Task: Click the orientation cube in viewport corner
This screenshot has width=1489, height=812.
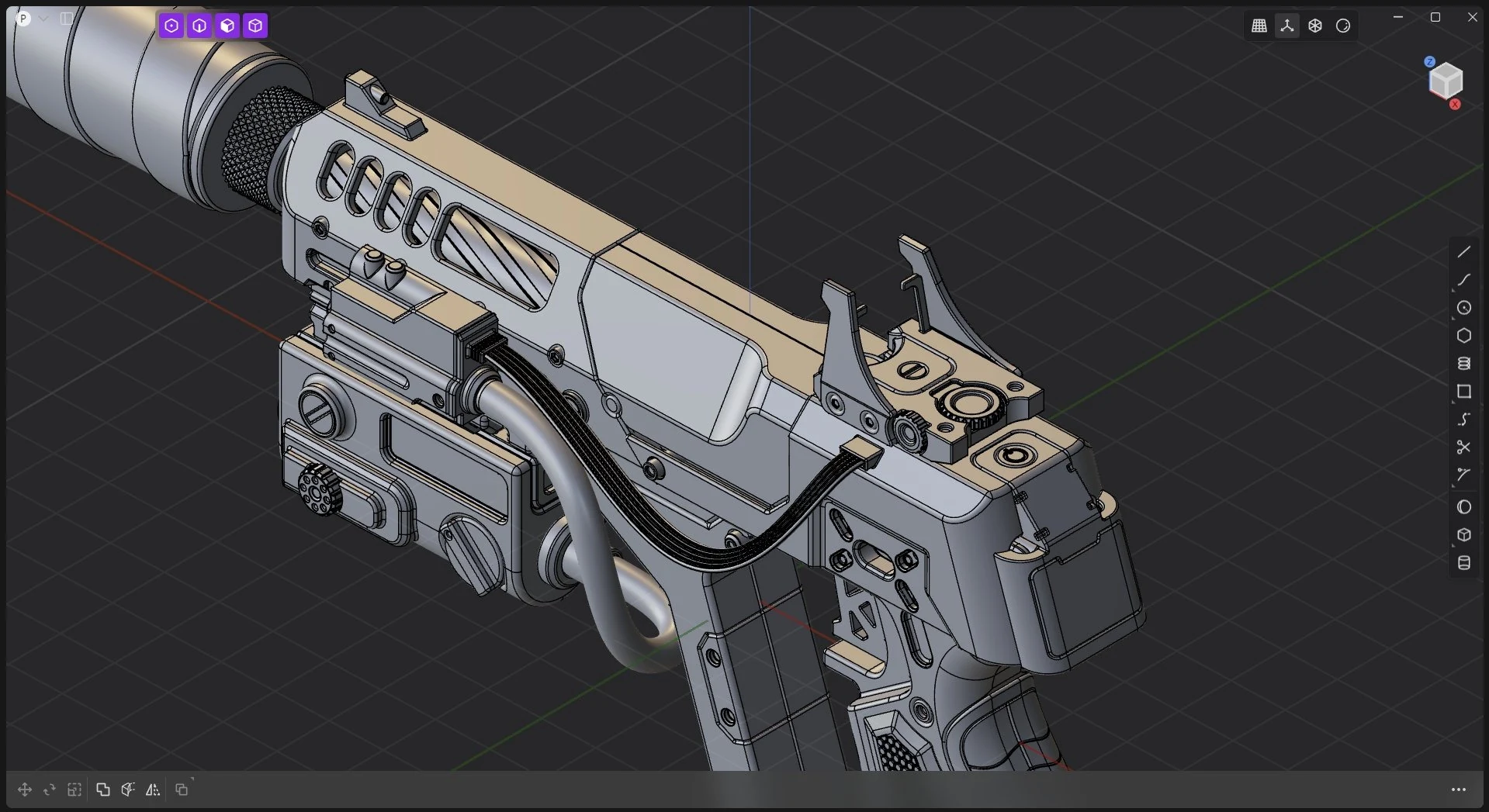Action: click(1446, 81)
